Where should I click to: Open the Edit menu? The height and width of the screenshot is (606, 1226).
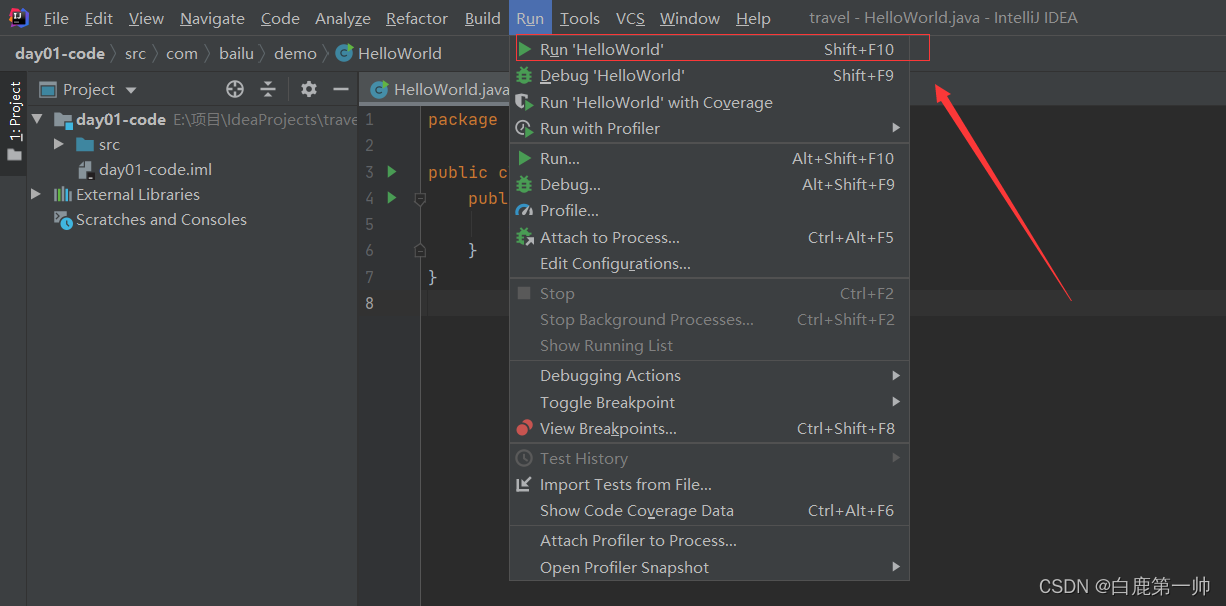[99, 18]
